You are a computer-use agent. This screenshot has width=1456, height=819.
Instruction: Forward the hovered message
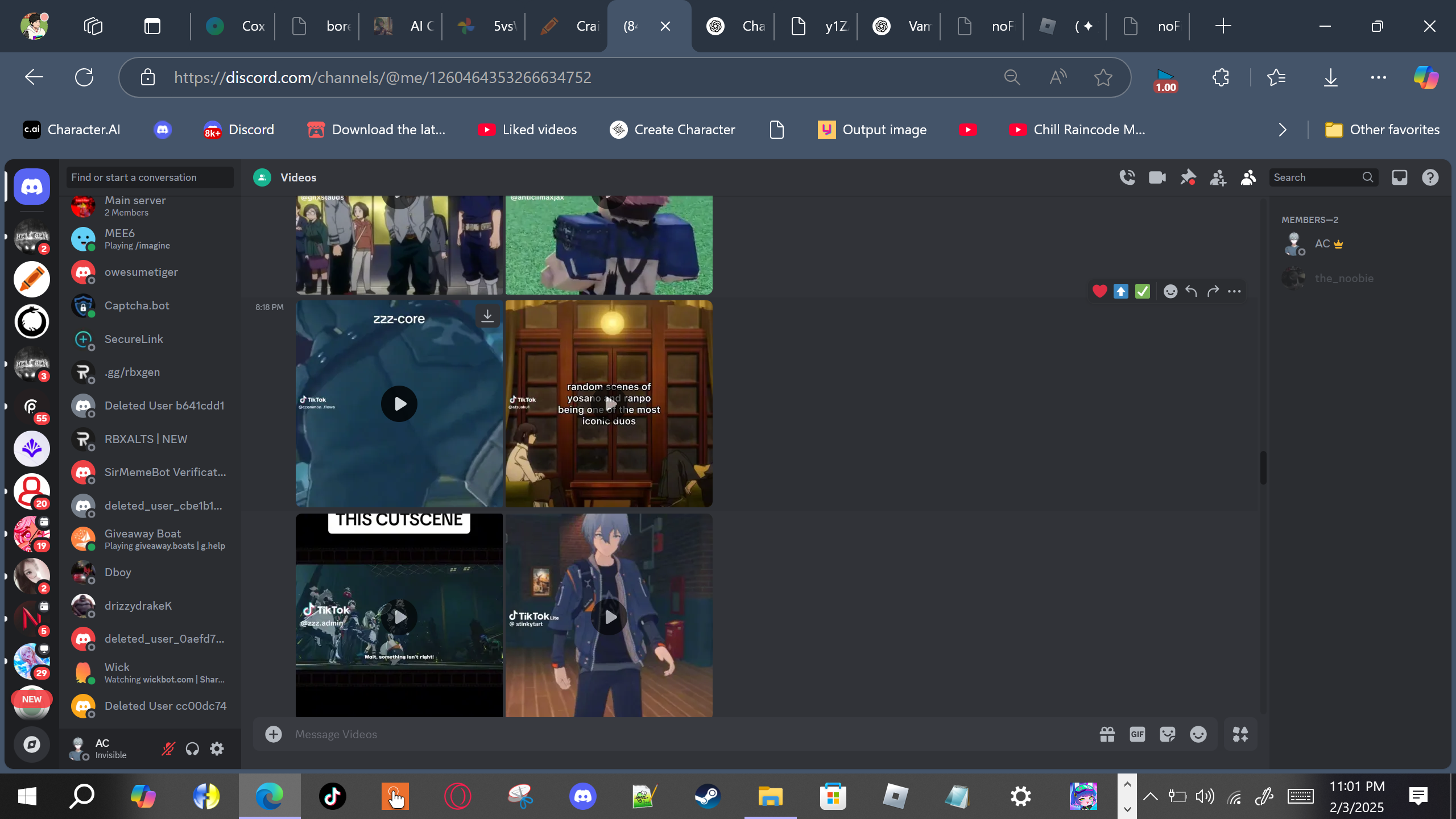[x=1213, y=291]
